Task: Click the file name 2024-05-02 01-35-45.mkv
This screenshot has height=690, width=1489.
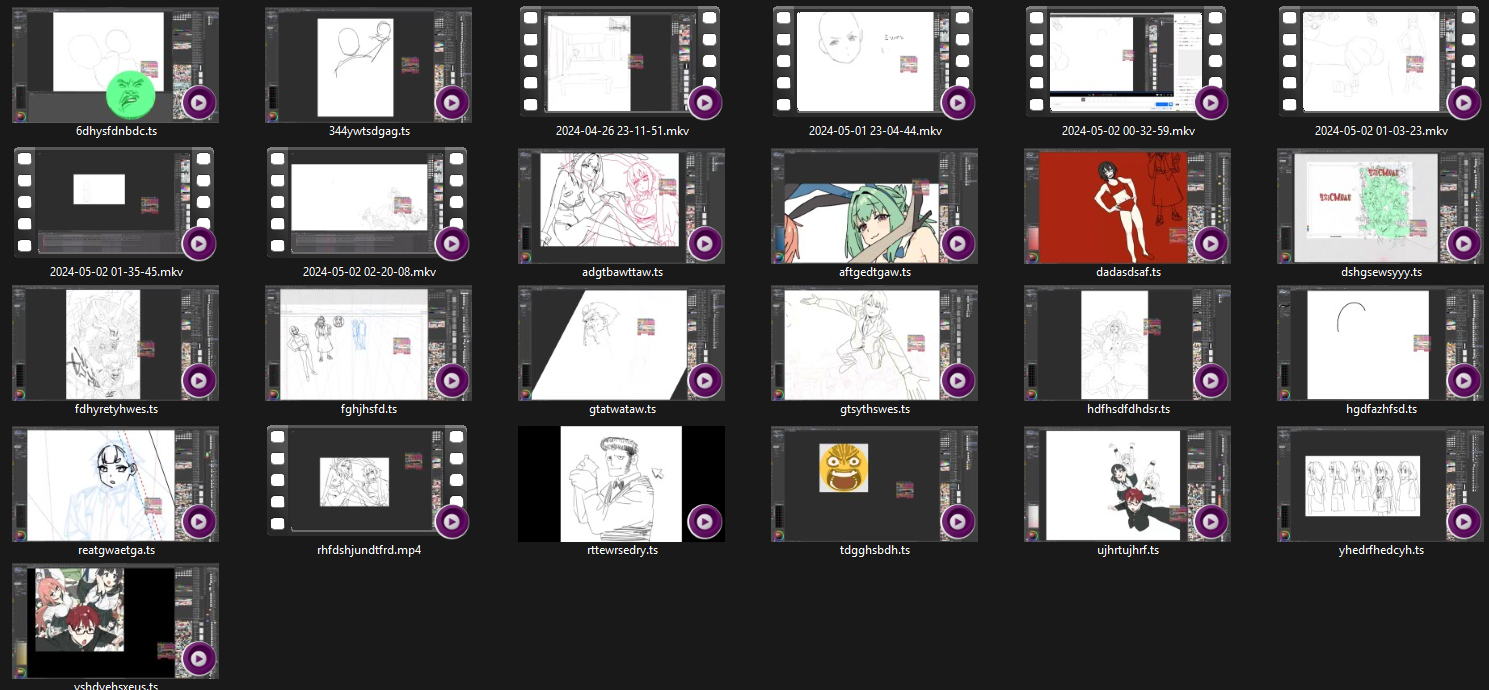Action: 116,272
